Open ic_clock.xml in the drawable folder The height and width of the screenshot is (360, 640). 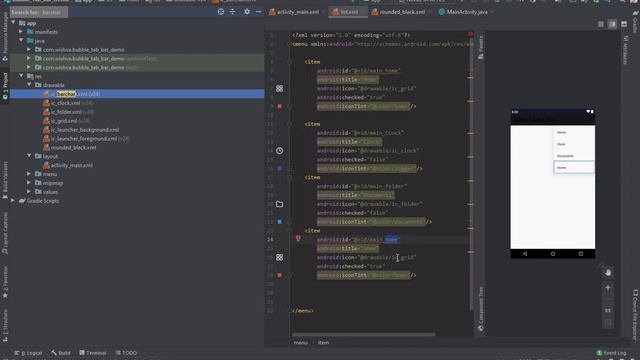(65, 103)
